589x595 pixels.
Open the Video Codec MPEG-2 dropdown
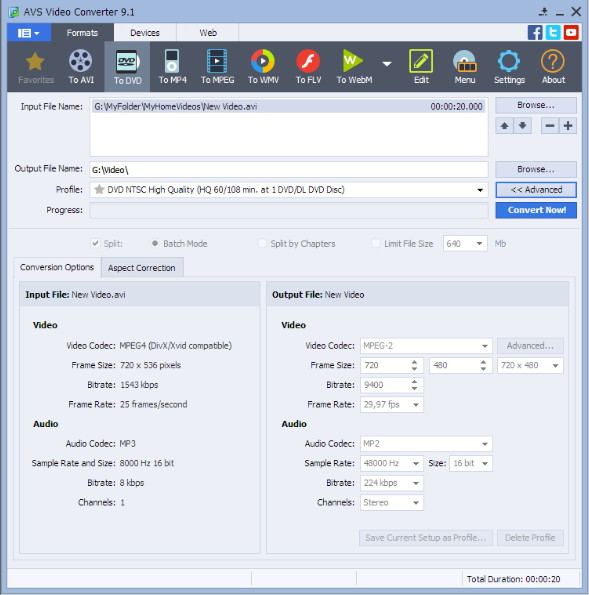(426, 346)
